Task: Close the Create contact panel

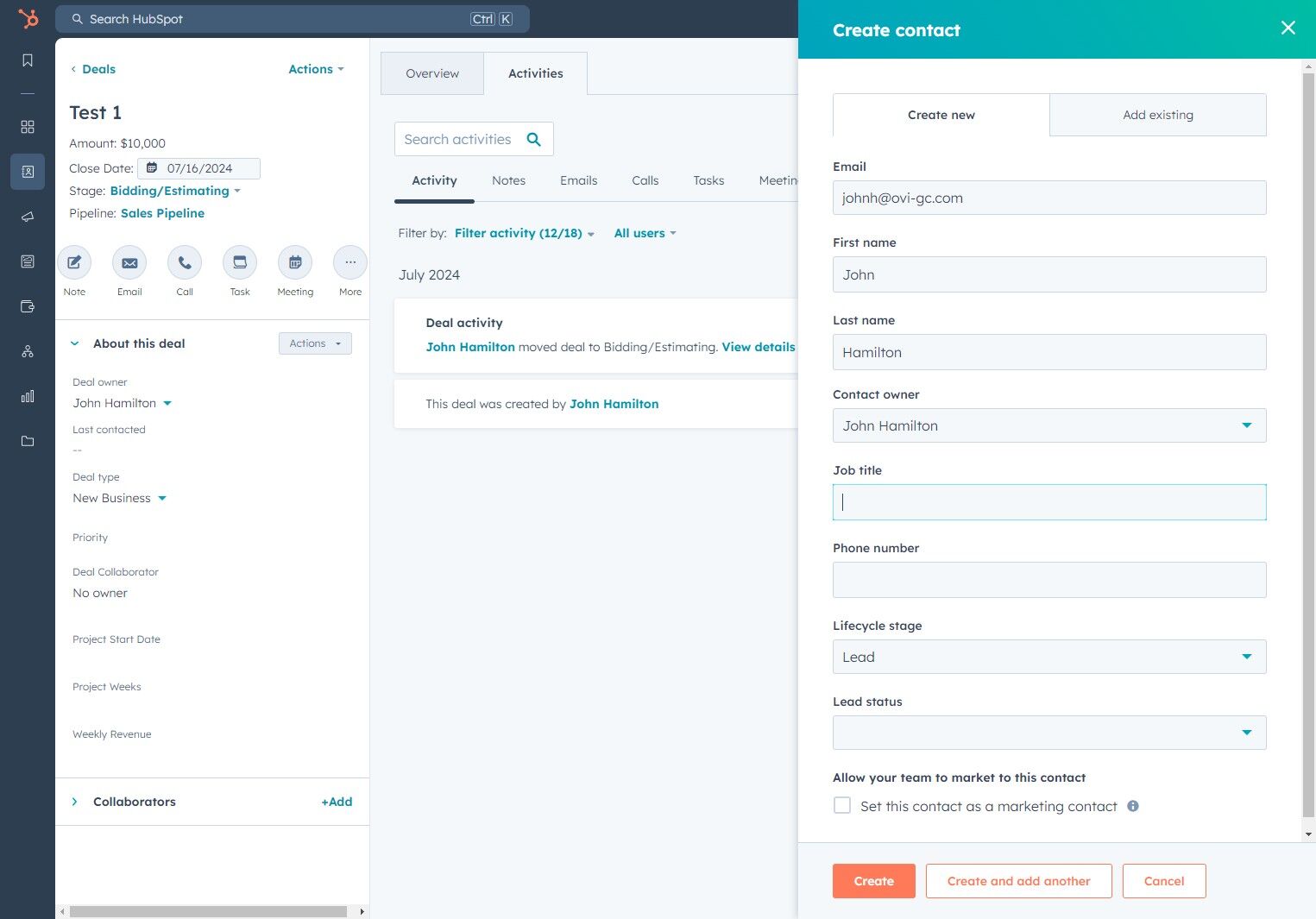Action: (1288, 28)
